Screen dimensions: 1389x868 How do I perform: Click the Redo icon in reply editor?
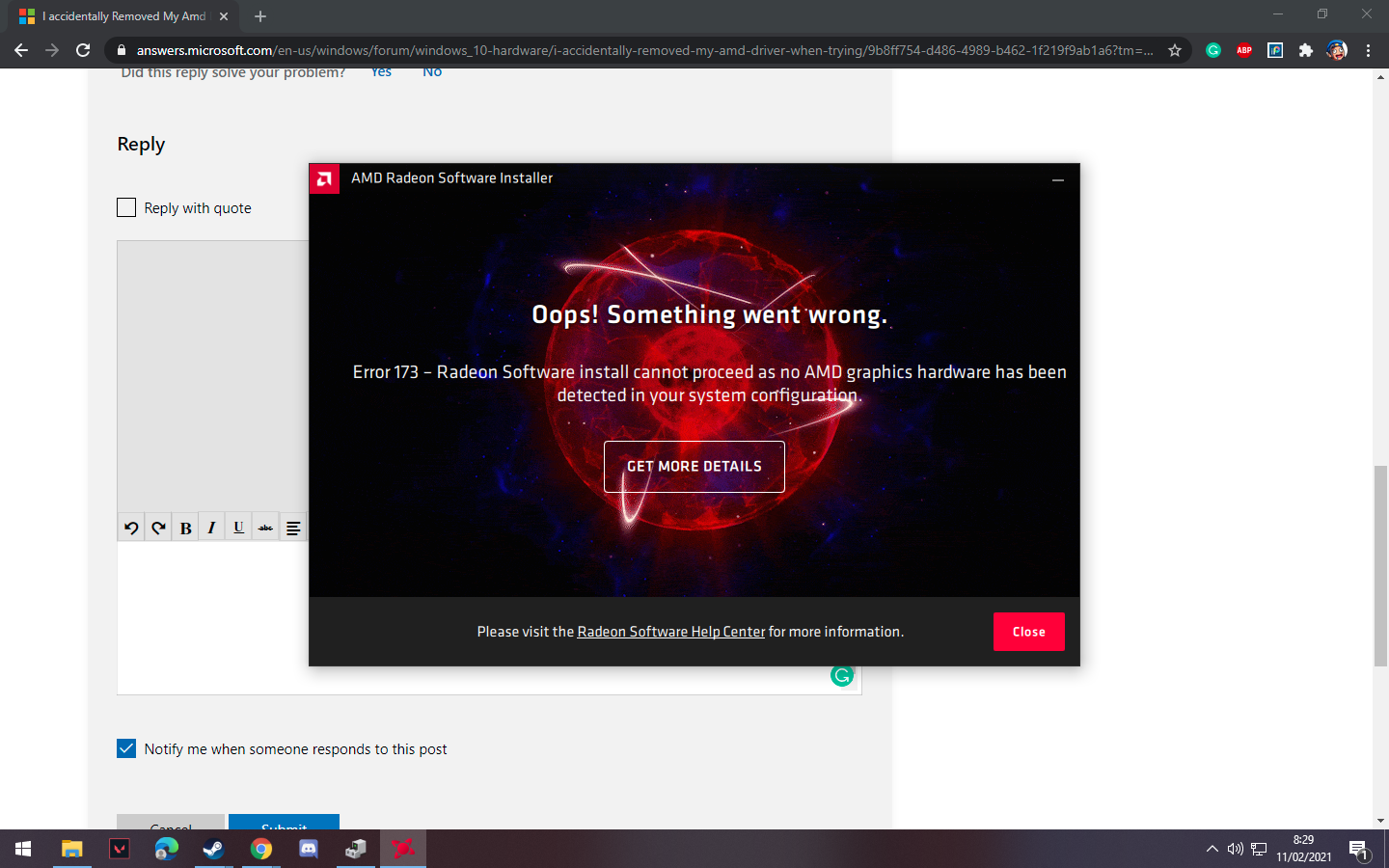158,528
